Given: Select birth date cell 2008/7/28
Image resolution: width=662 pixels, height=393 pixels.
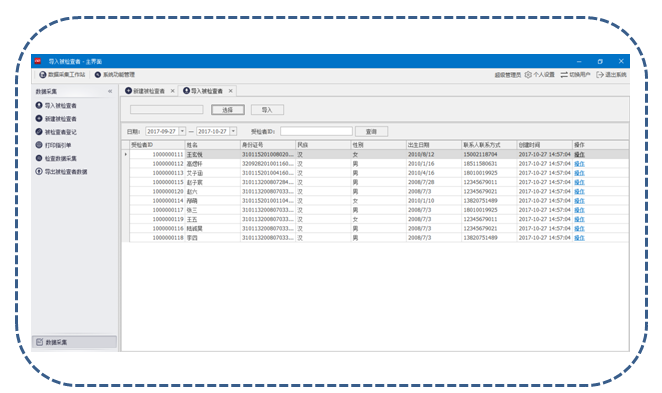Looking at the screenshot, I should pos(434,182).
